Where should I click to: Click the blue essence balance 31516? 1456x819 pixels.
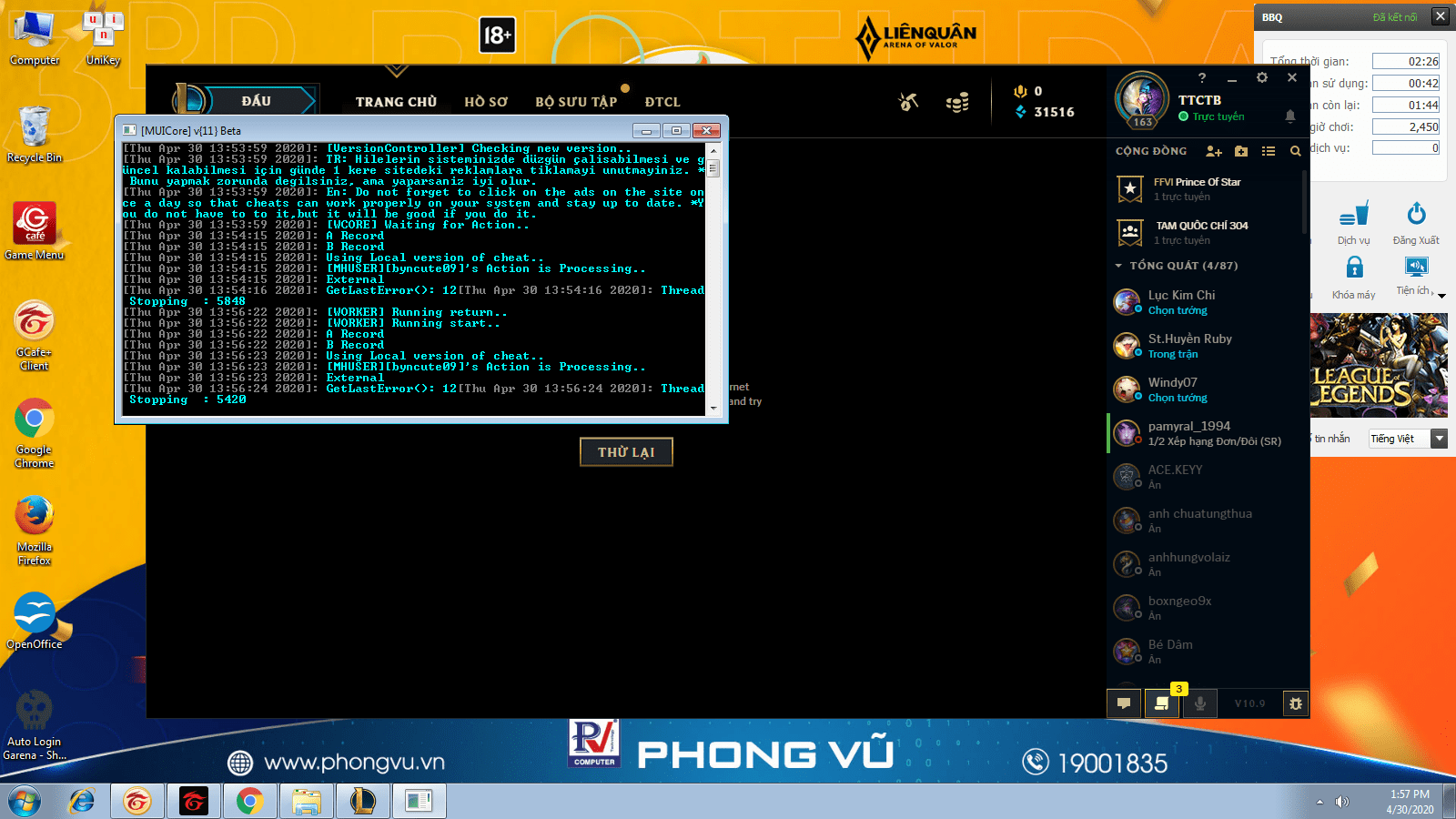(1045, 112)
